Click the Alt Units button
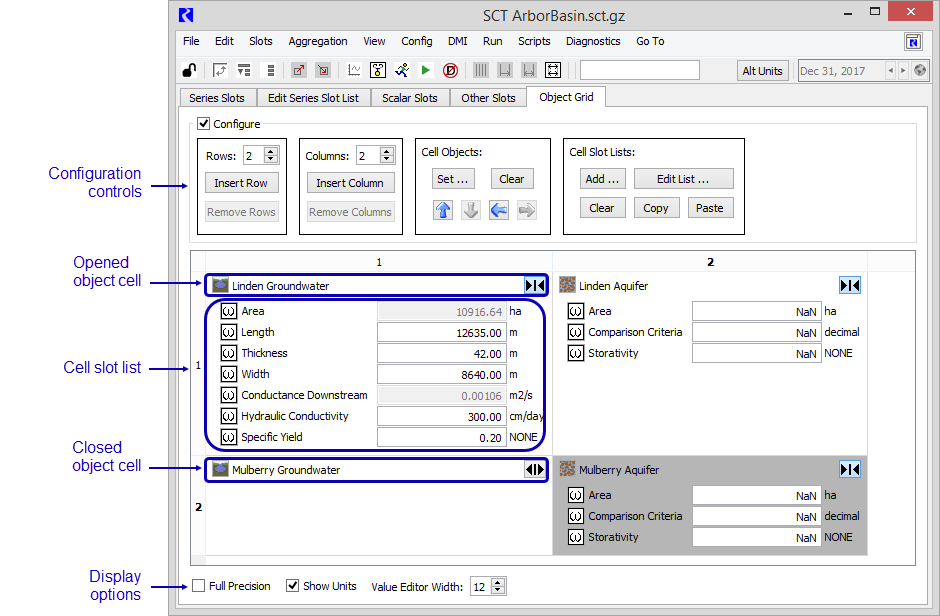 coord(763,71)
